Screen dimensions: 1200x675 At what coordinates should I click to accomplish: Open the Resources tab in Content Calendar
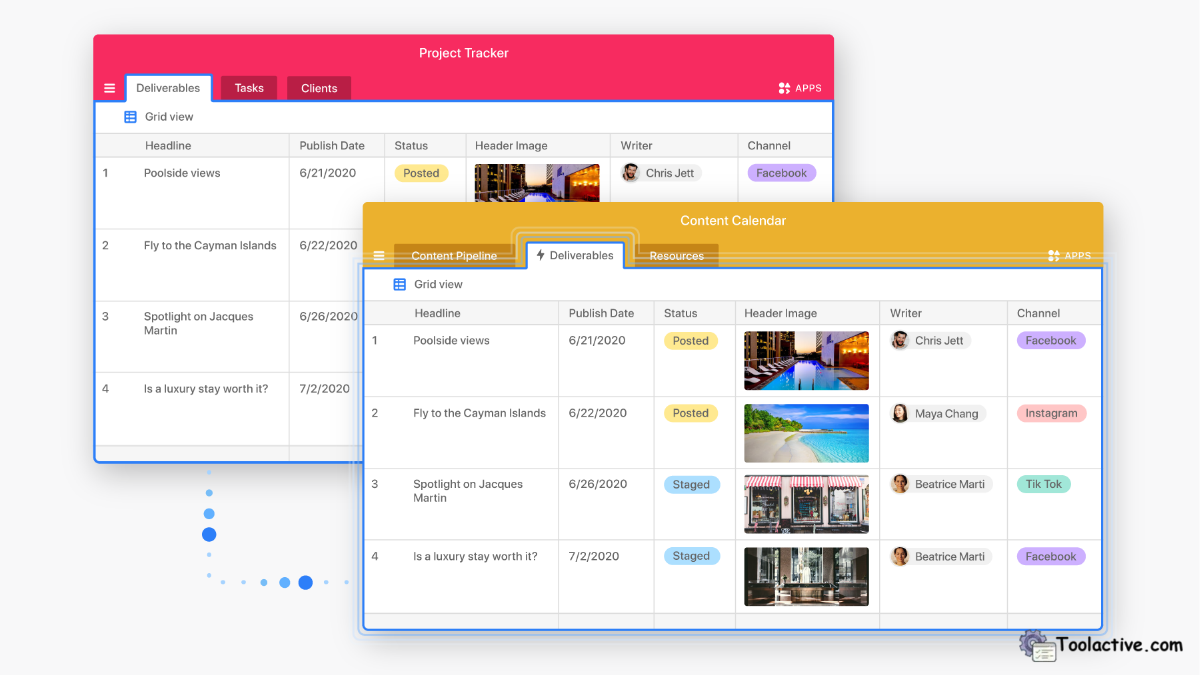tap(676, 255)
